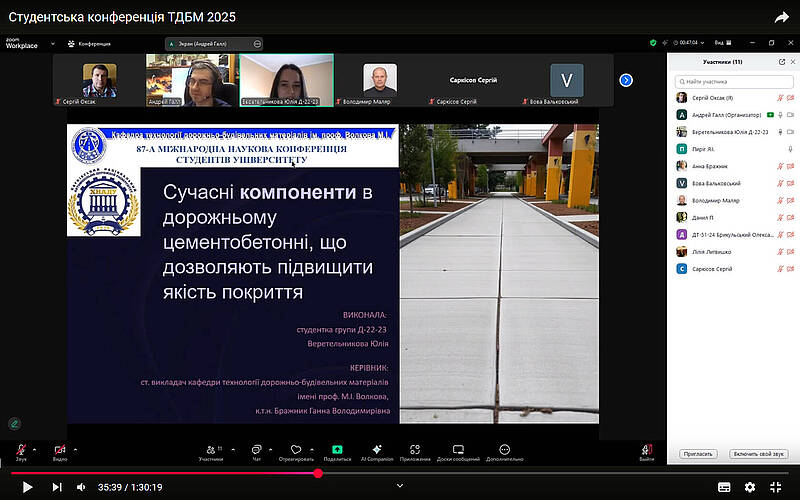Pop out the participants panel
The image size is (800, 500).
pos(781,62)
